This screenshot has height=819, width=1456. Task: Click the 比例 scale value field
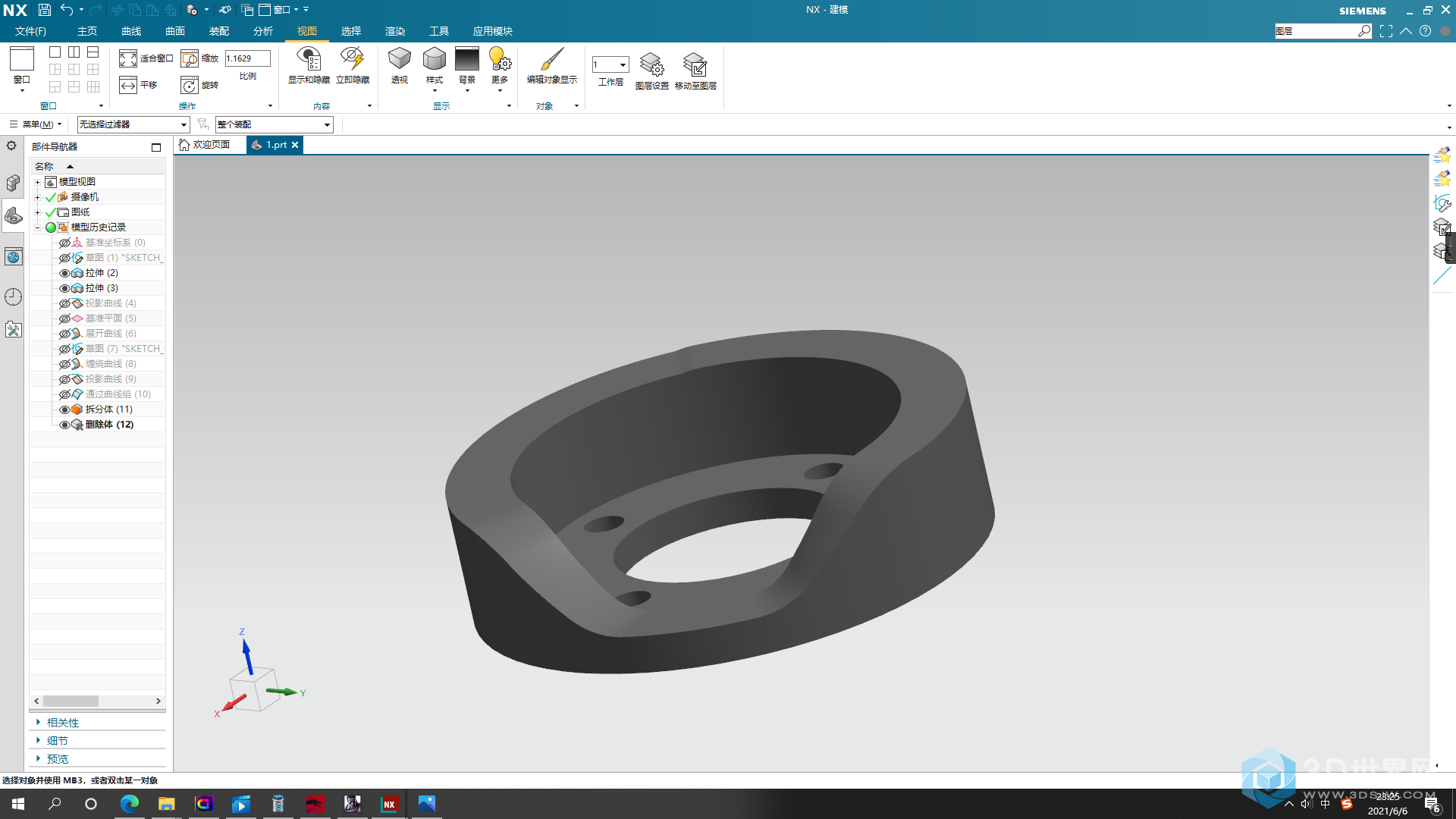(x=248, y=58)
